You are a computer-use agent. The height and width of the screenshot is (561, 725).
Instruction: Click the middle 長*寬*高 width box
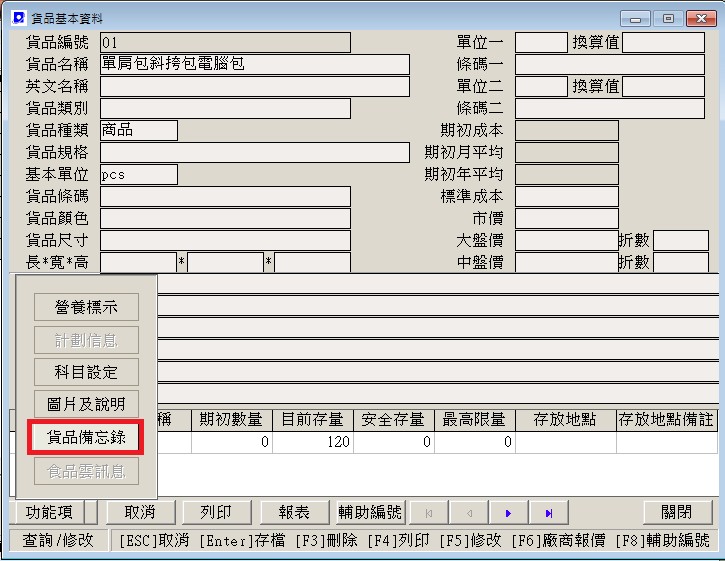[x=225, y=262]
